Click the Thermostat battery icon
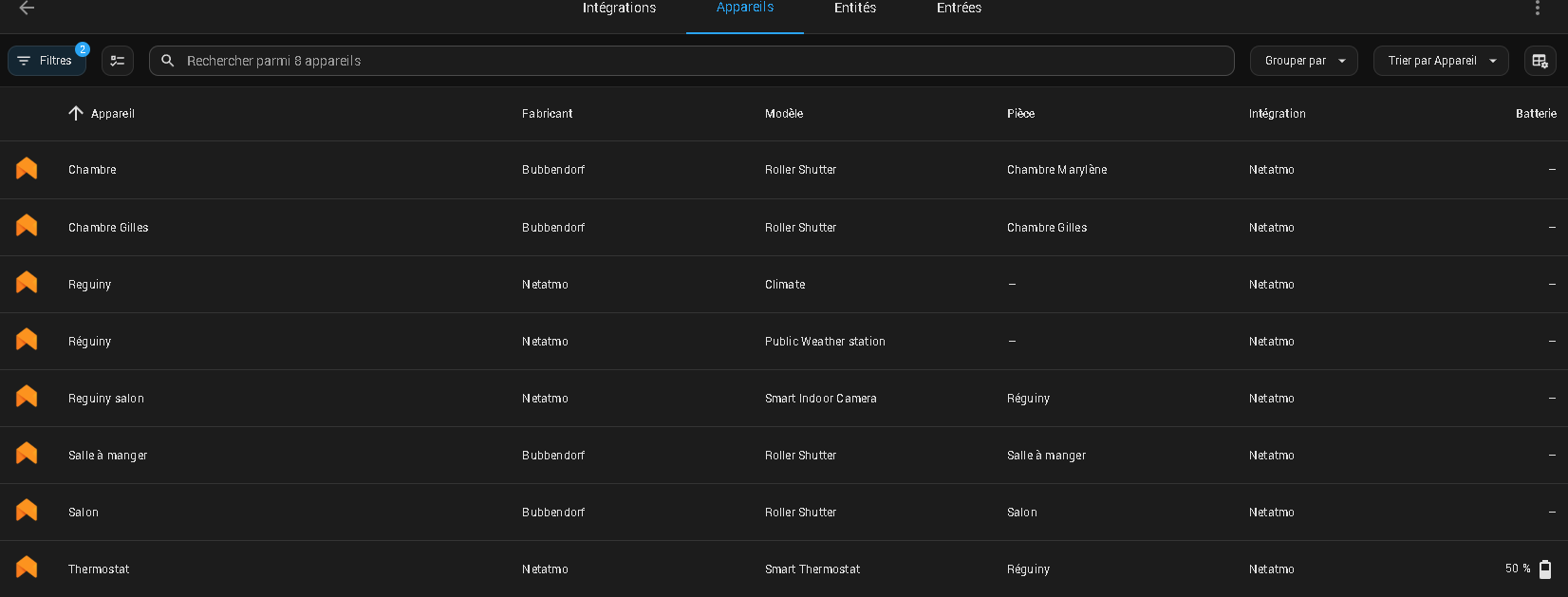 click(x=1545, y=569)
